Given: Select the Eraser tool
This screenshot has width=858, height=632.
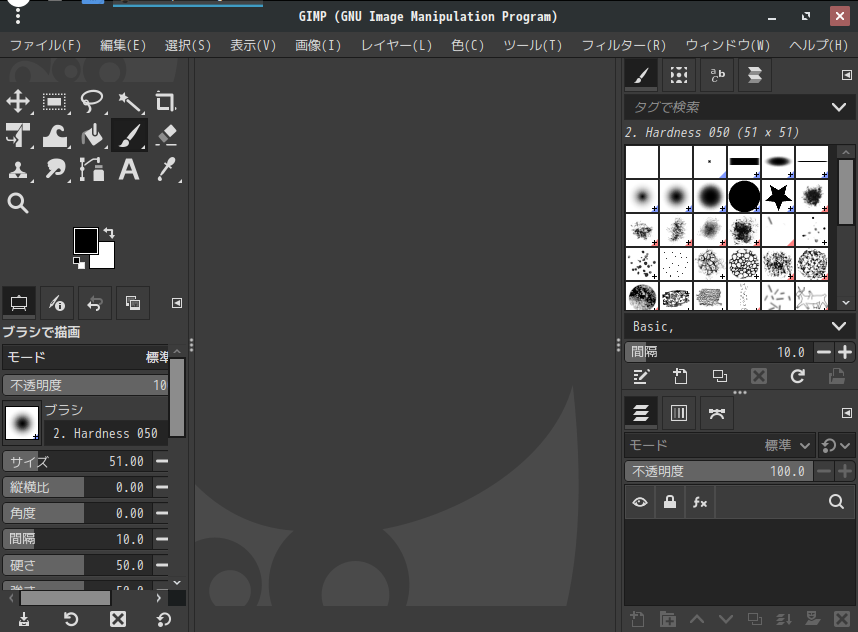Looking at the screenshot, I should (x=166, y=135).
